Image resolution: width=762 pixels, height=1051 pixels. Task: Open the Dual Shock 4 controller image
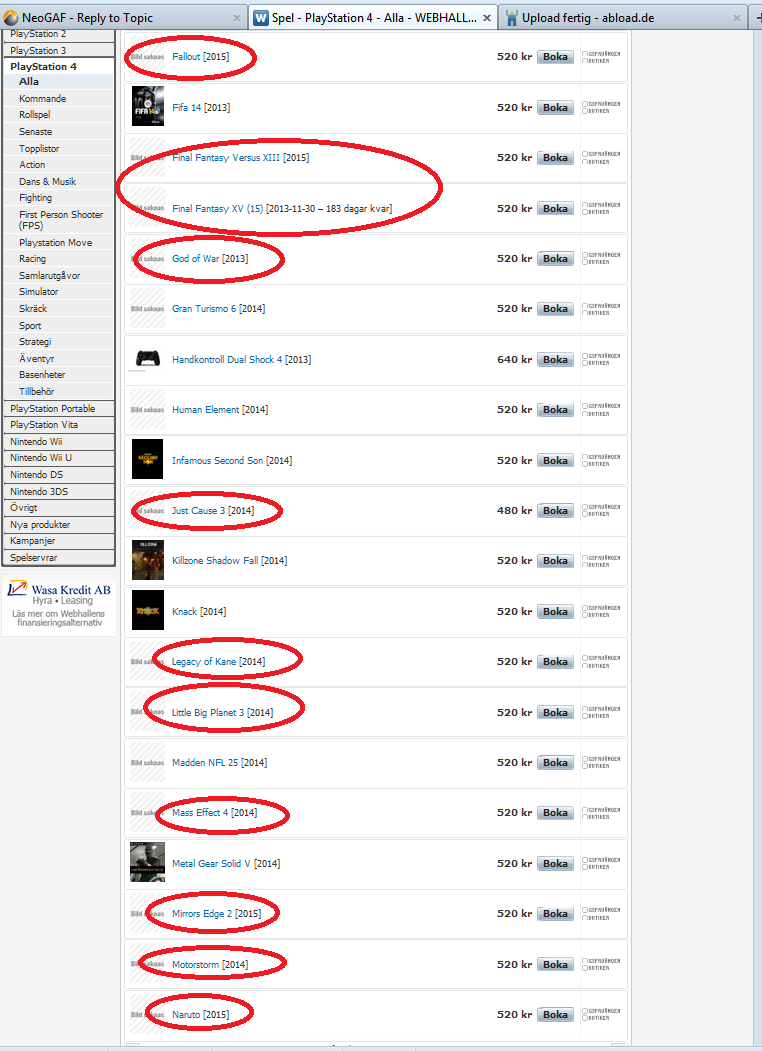tap(147, 359)
